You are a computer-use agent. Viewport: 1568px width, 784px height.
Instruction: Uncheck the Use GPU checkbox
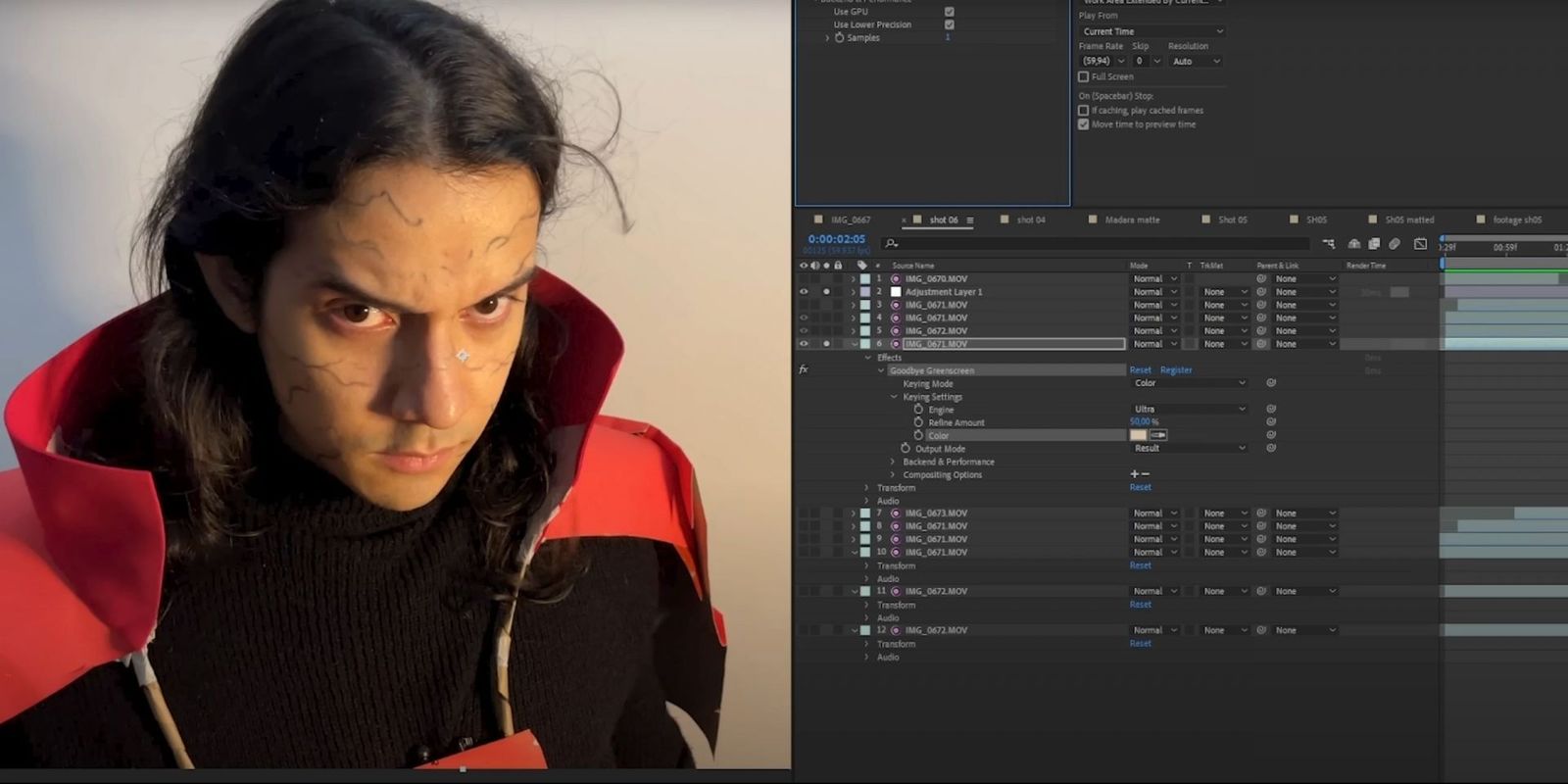pyautogui.click(x=949, y=12)
